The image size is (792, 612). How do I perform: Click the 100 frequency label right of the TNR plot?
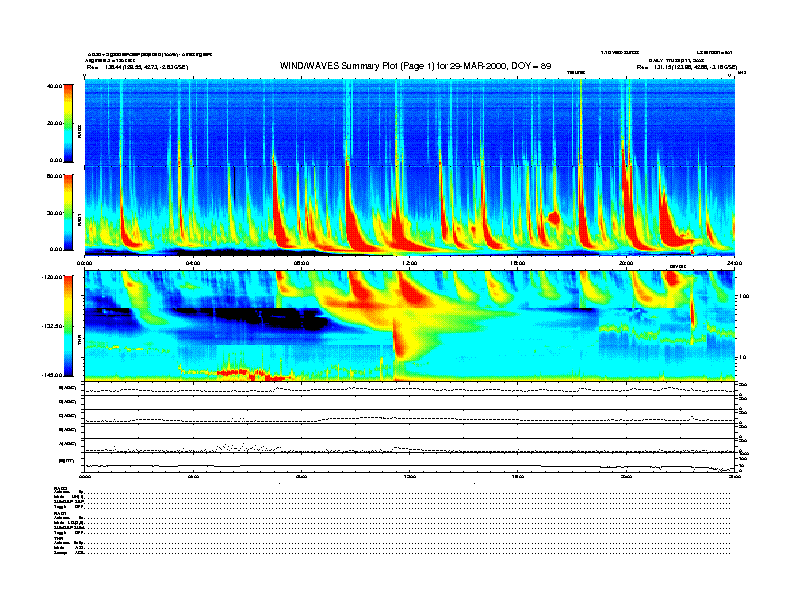pos(744,296)
